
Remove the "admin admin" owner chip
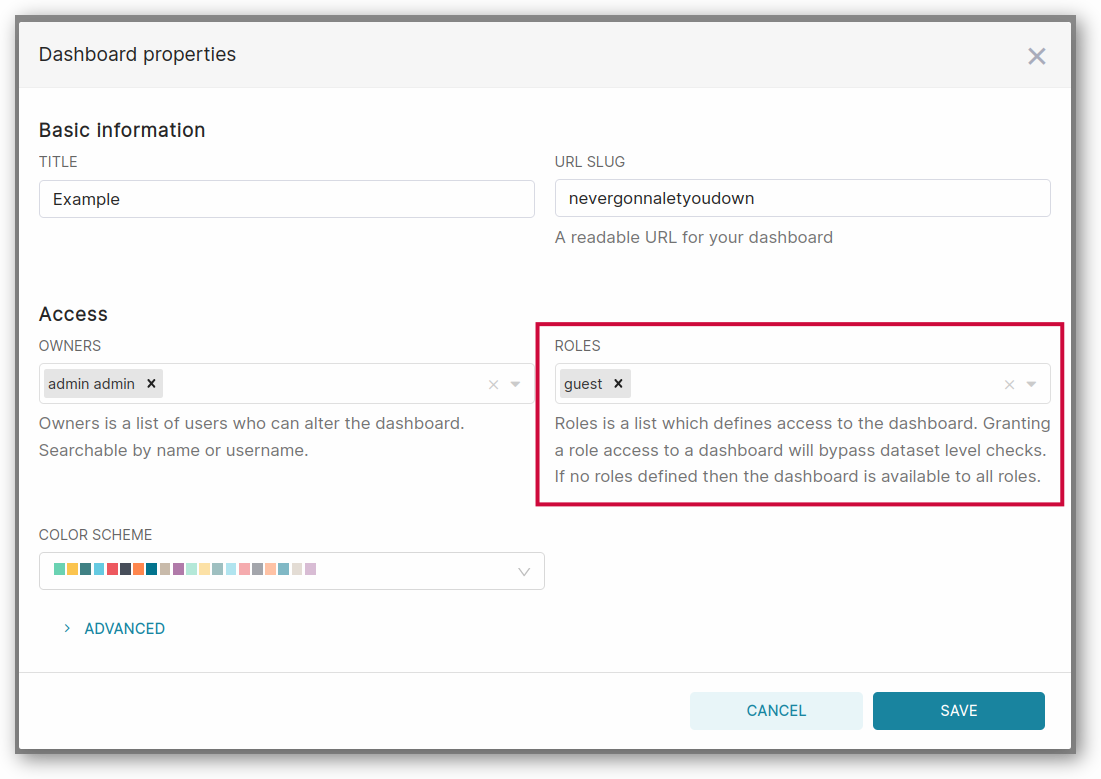(x=151, y=383)
